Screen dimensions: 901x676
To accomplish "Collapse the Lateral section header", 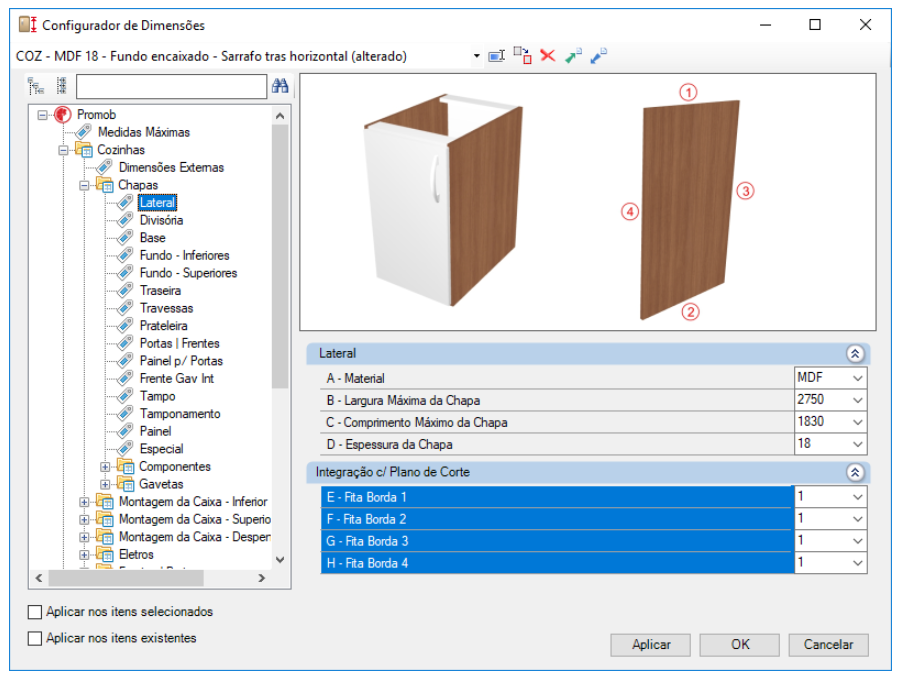I will click(854, 353).
